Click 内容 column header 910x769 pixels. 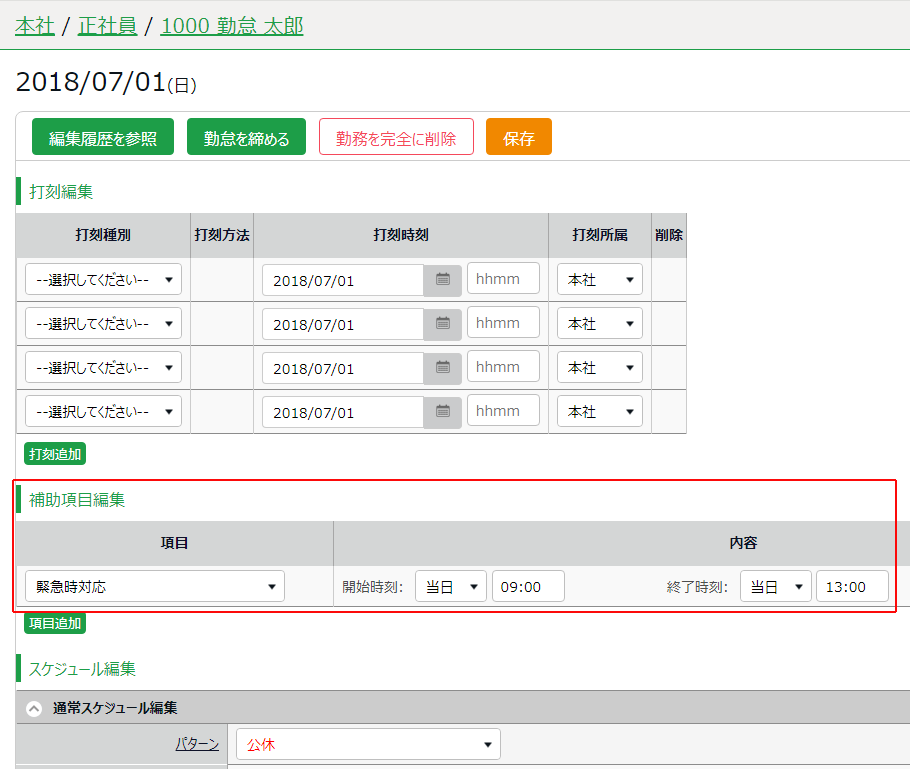point(743,543)
